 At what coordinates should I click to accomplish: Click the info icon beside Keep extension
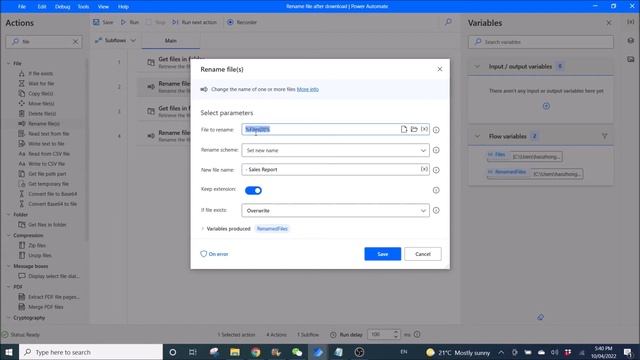point(436,190)
